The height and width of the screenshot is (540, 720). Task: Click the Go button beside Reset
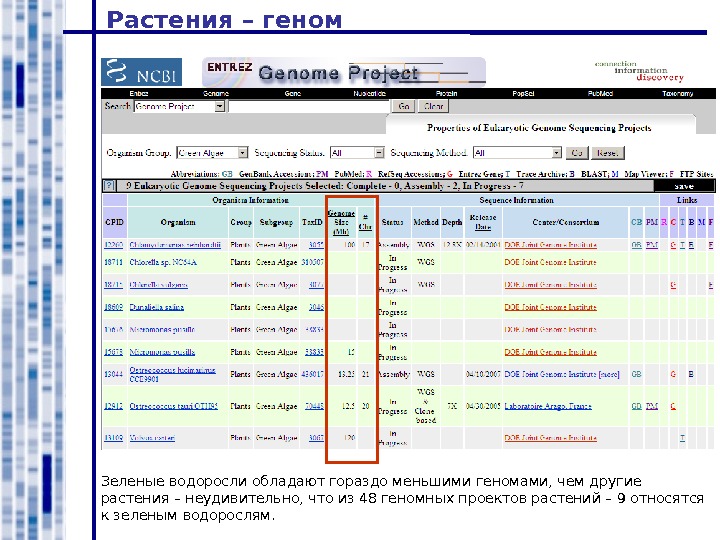[577, 152]
